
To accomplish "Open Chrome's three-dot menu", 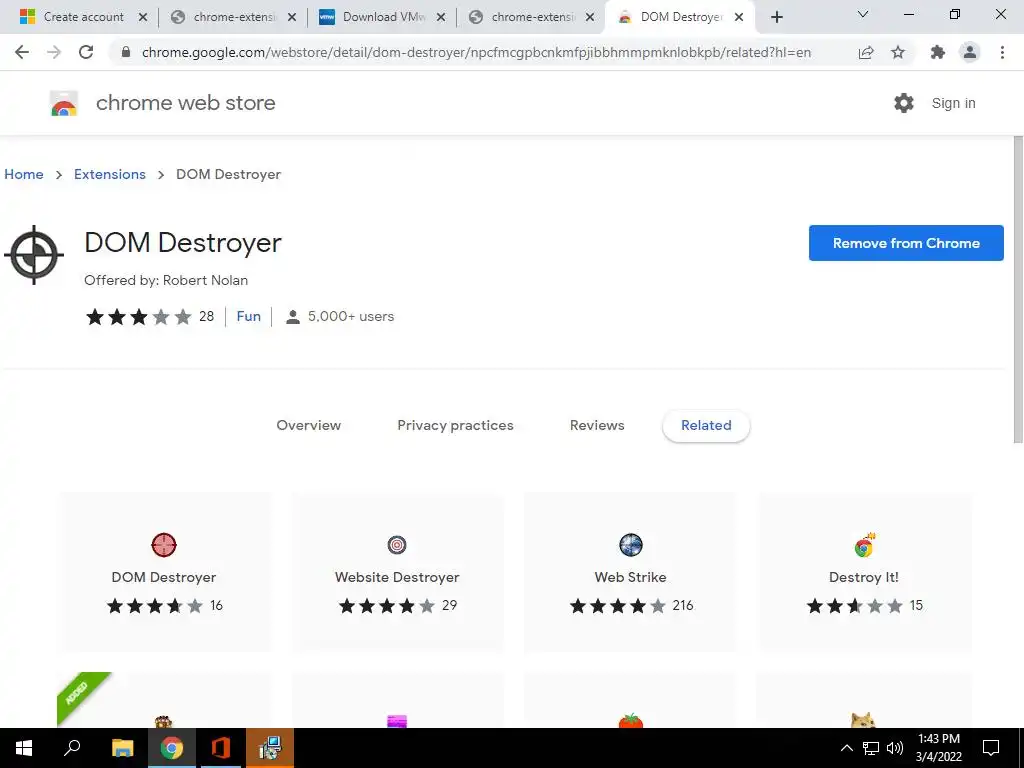I will pos(1002,52).
